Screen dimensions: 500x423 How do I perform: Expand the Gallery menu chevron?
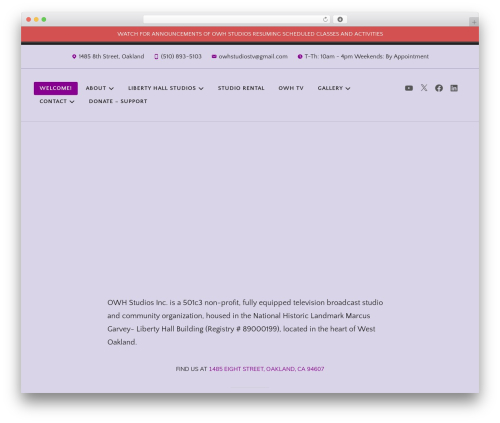tap(348, 88)
